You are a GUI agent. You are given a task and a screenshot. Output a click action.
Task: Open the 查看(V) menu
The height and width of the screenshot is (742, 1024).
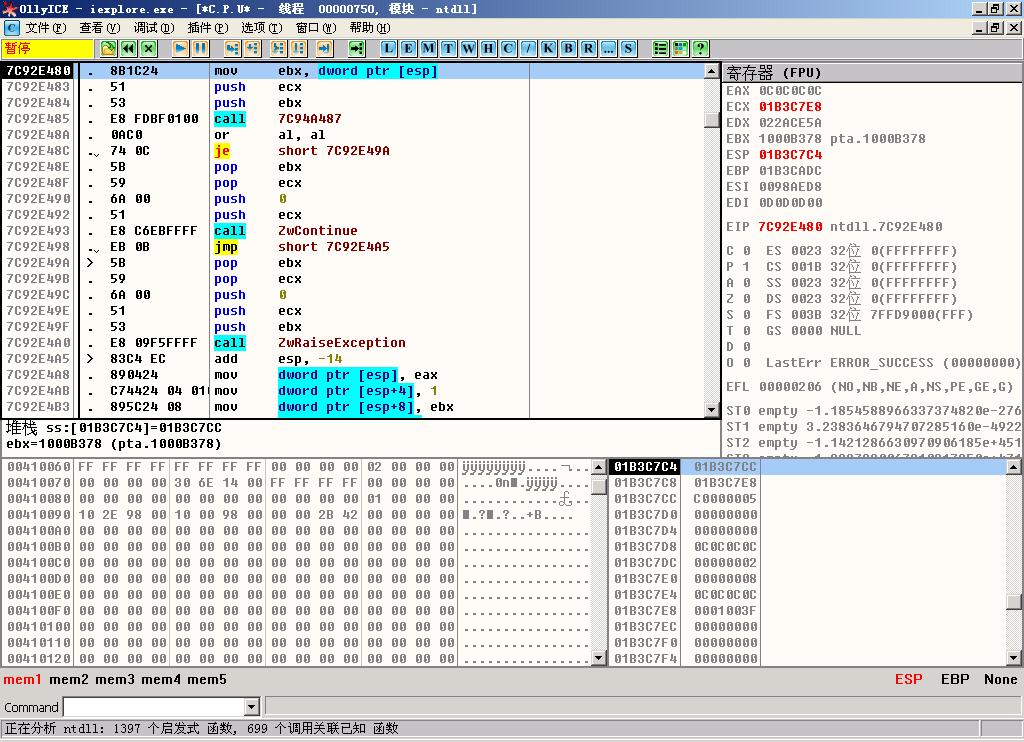point(100,27)
